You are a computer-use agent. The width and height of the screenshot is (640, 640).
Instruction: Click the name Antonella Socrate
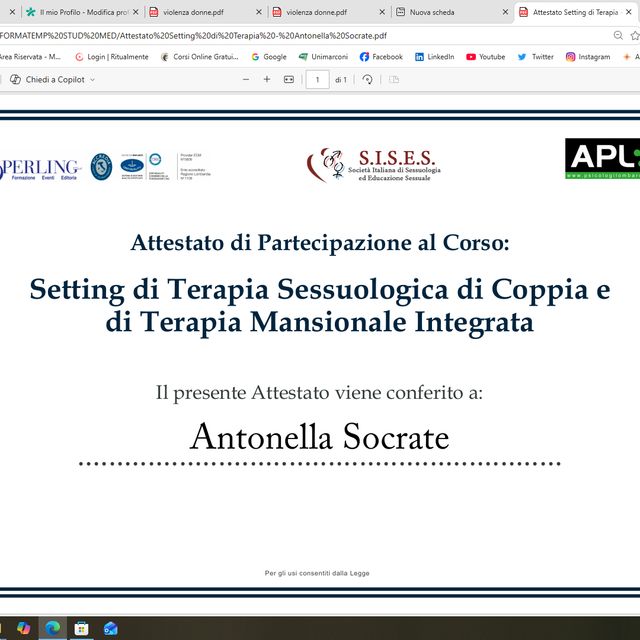320,437
